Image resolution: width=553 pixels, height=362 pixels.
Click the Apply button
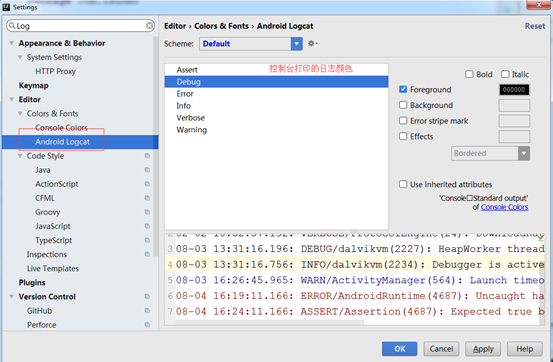click(x=483, y=349)
